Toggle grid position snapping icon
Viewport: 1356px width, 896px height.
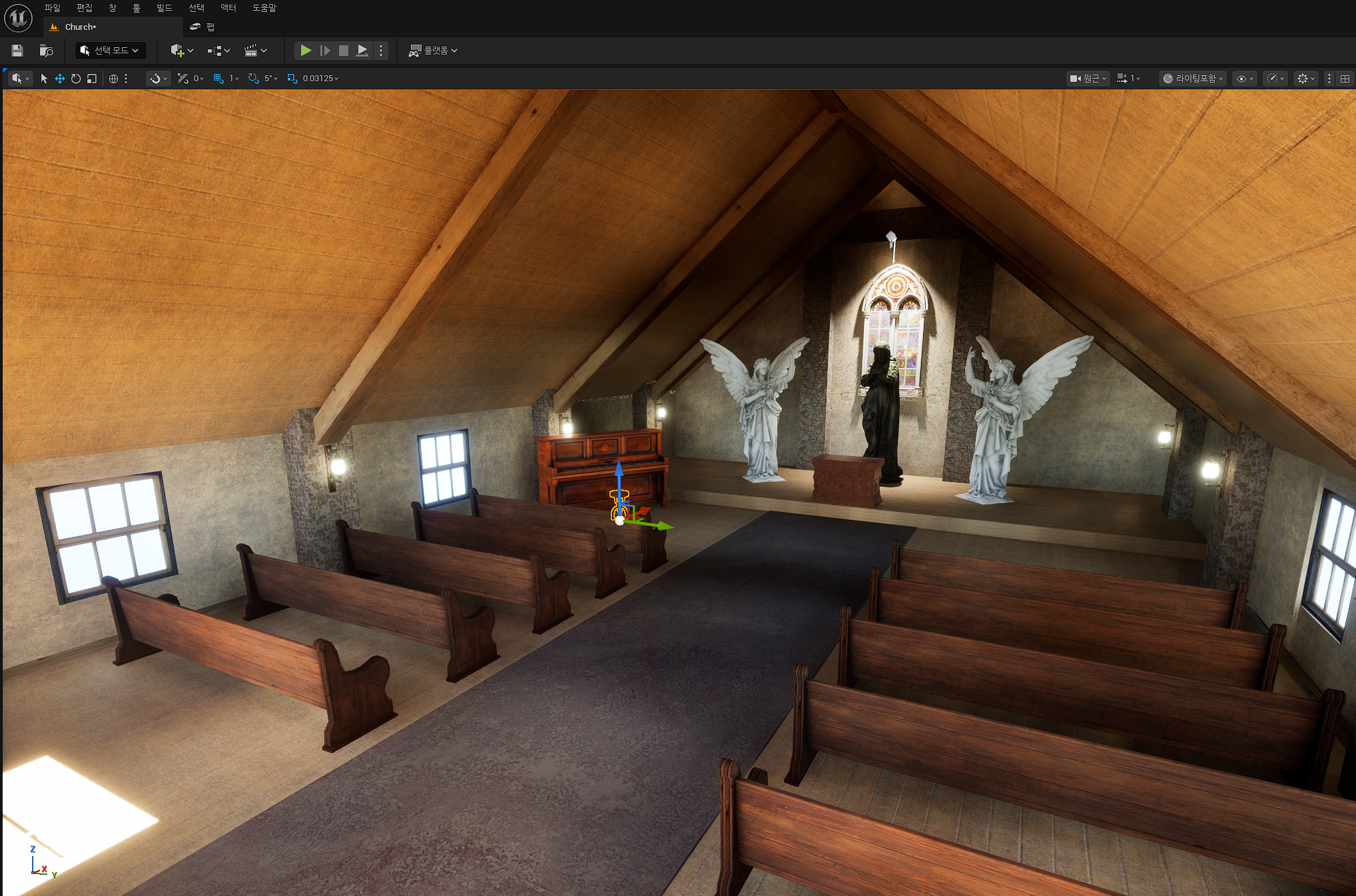(x=218, y=79)
